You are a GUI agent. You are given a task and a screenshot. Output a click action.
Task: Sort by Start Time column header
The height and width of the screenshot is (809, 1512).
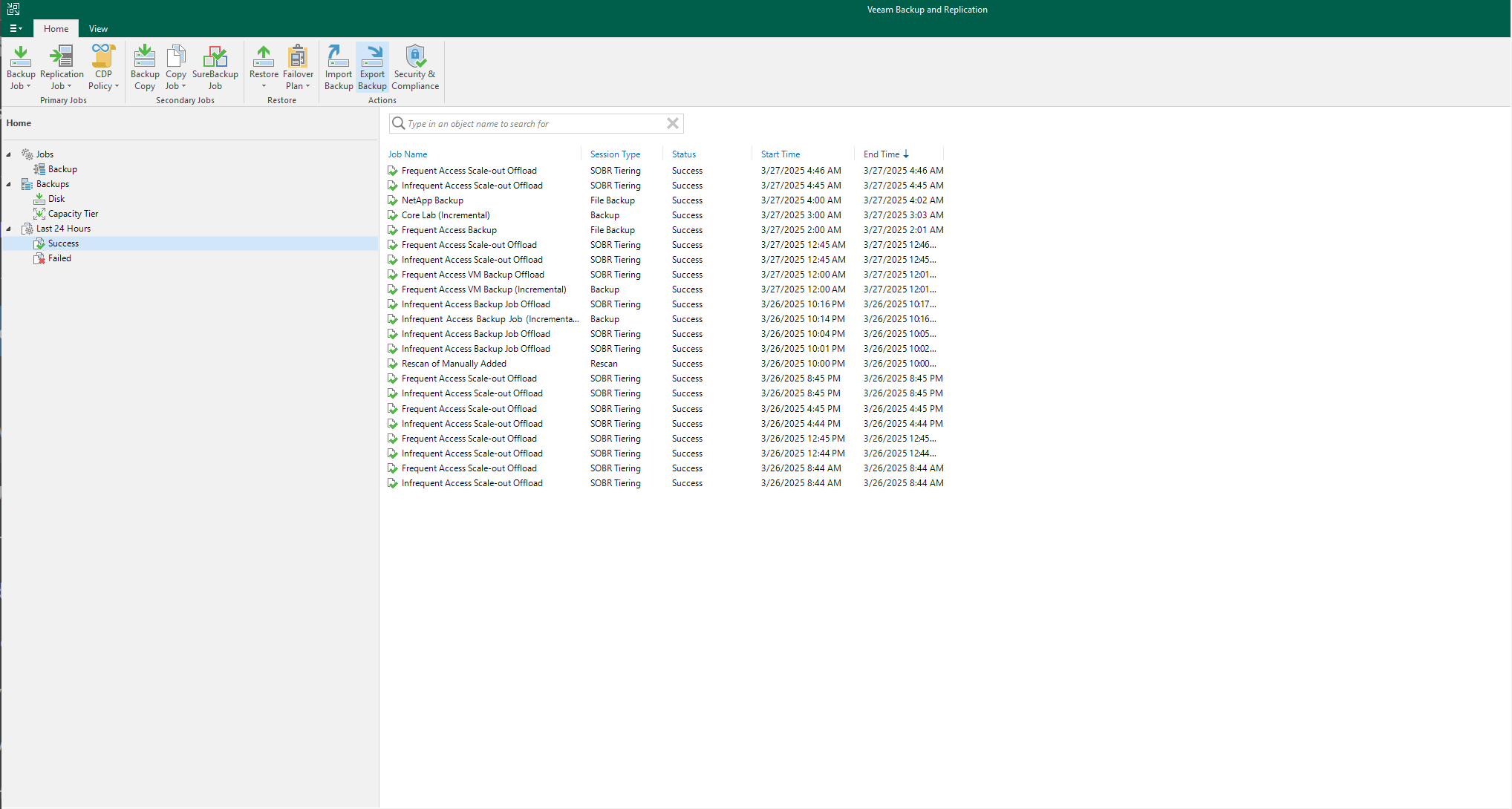click(x=781, y=154)
